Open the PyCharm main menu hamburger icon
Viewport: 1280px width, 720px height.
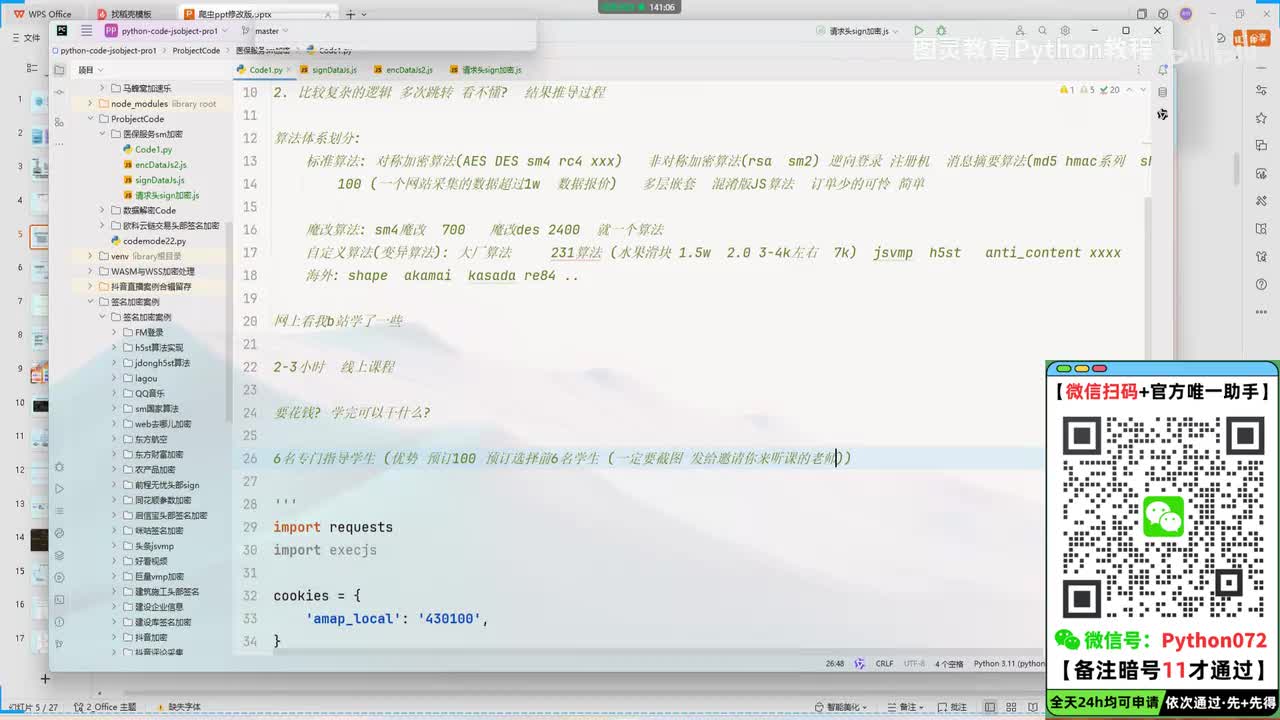tap(86, 31)
